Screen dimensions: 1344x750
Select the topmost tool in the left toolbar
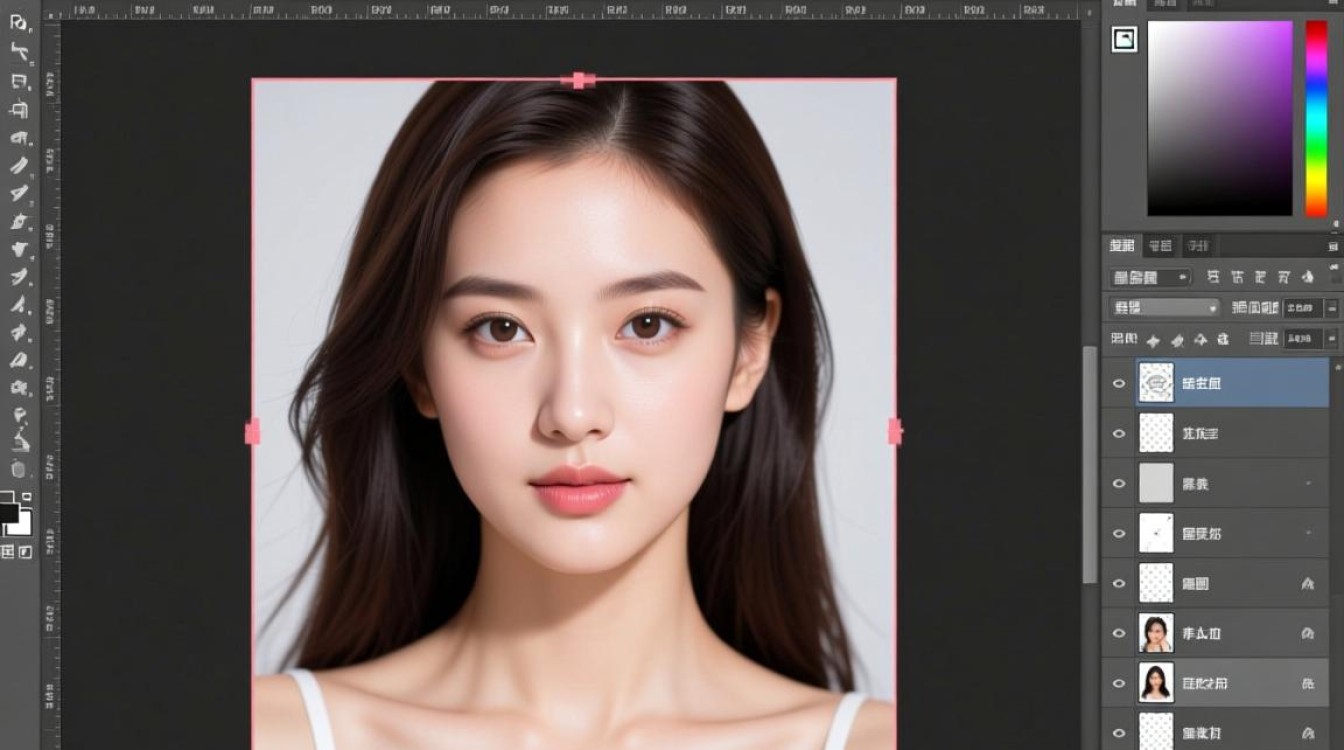(19, 22)
